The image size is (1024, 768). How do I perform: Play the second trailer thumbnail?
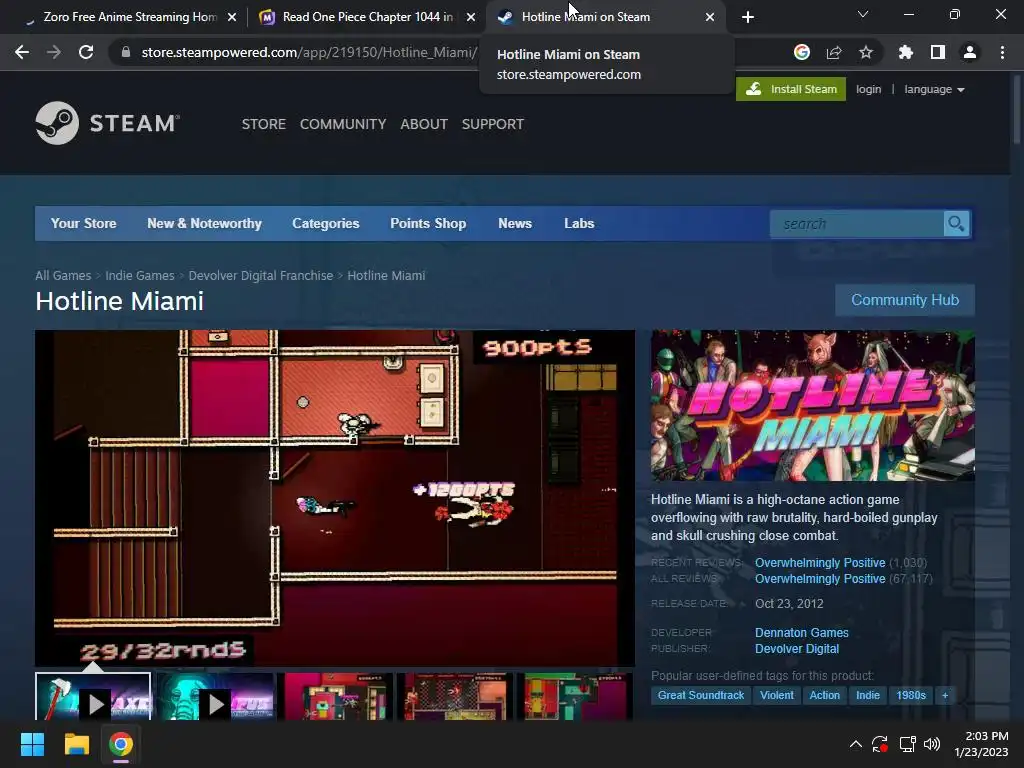tap(215, 697)
